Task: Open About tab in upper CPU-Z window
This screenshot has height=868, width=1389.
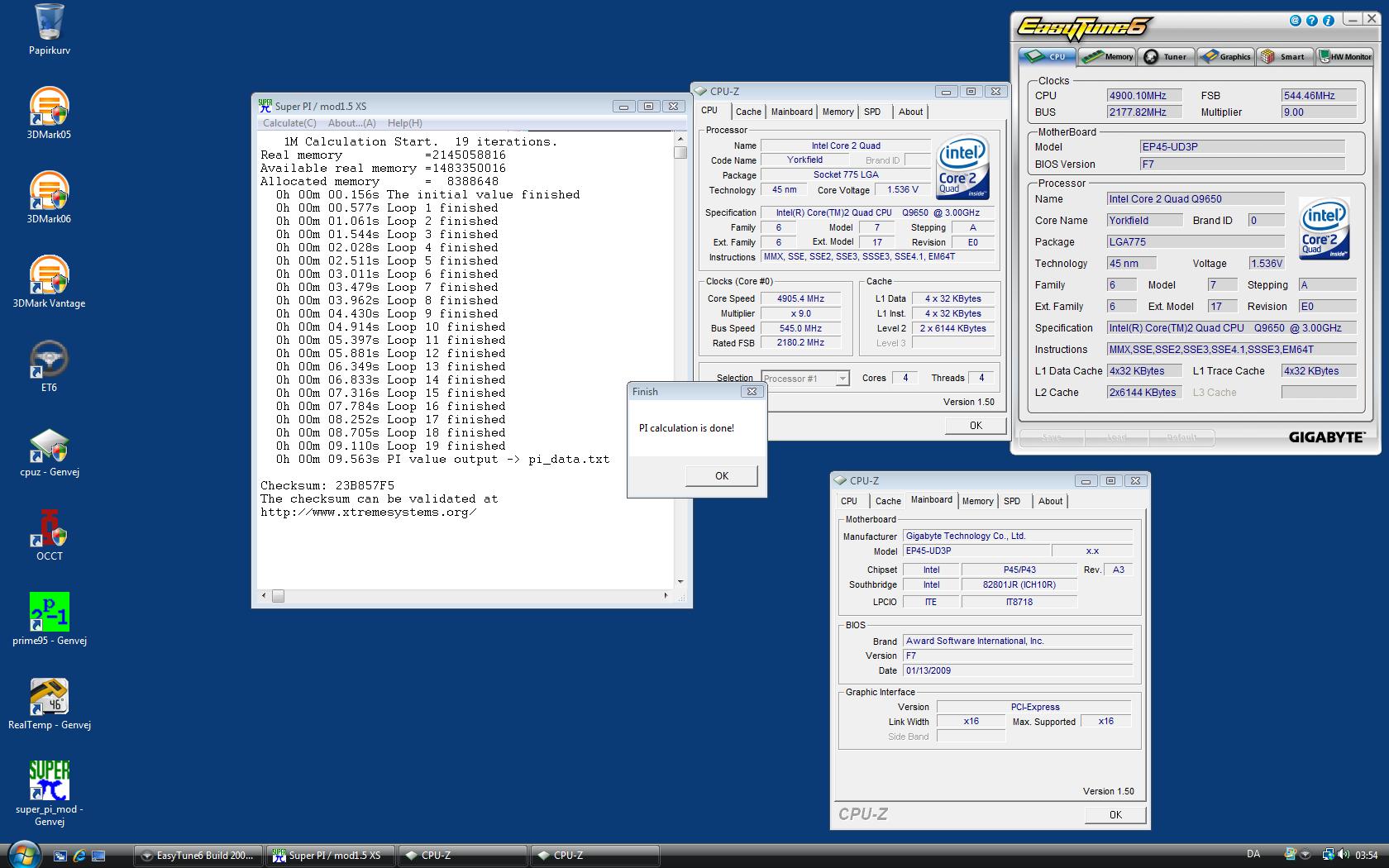Action: (910, 112)
